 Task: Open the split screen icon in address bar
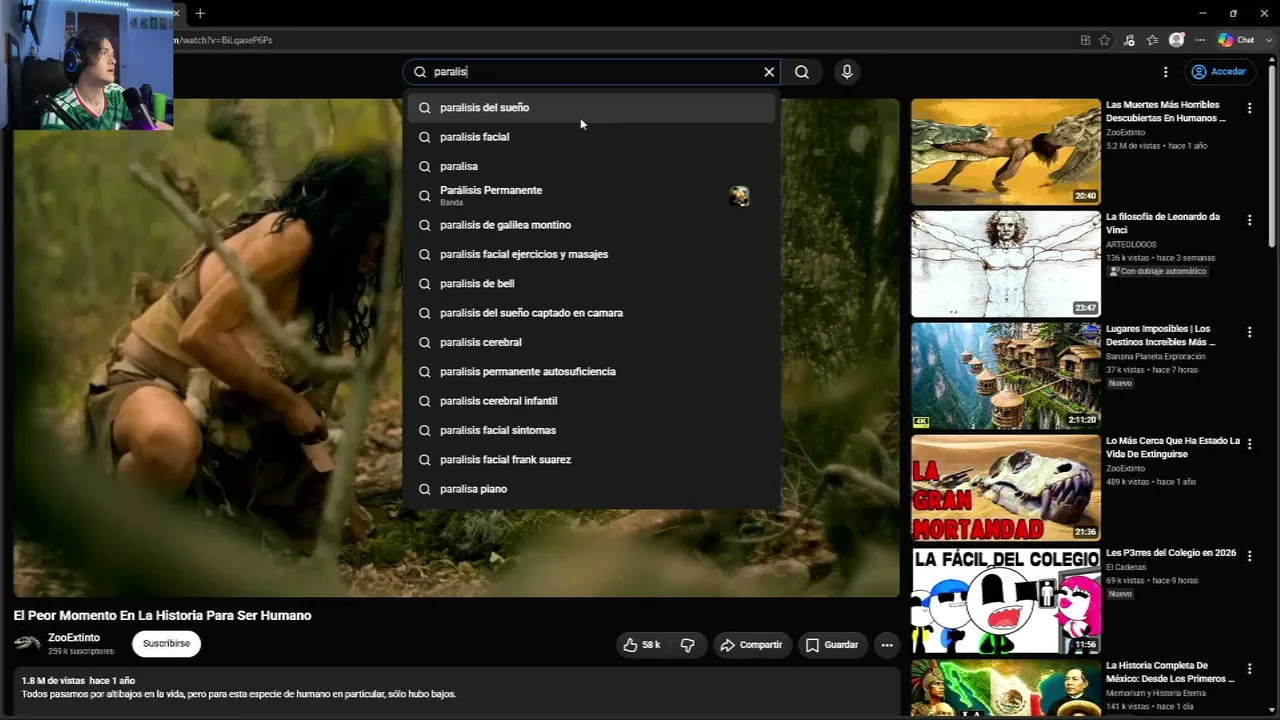pyautogui.click(x=1085, y=40)
